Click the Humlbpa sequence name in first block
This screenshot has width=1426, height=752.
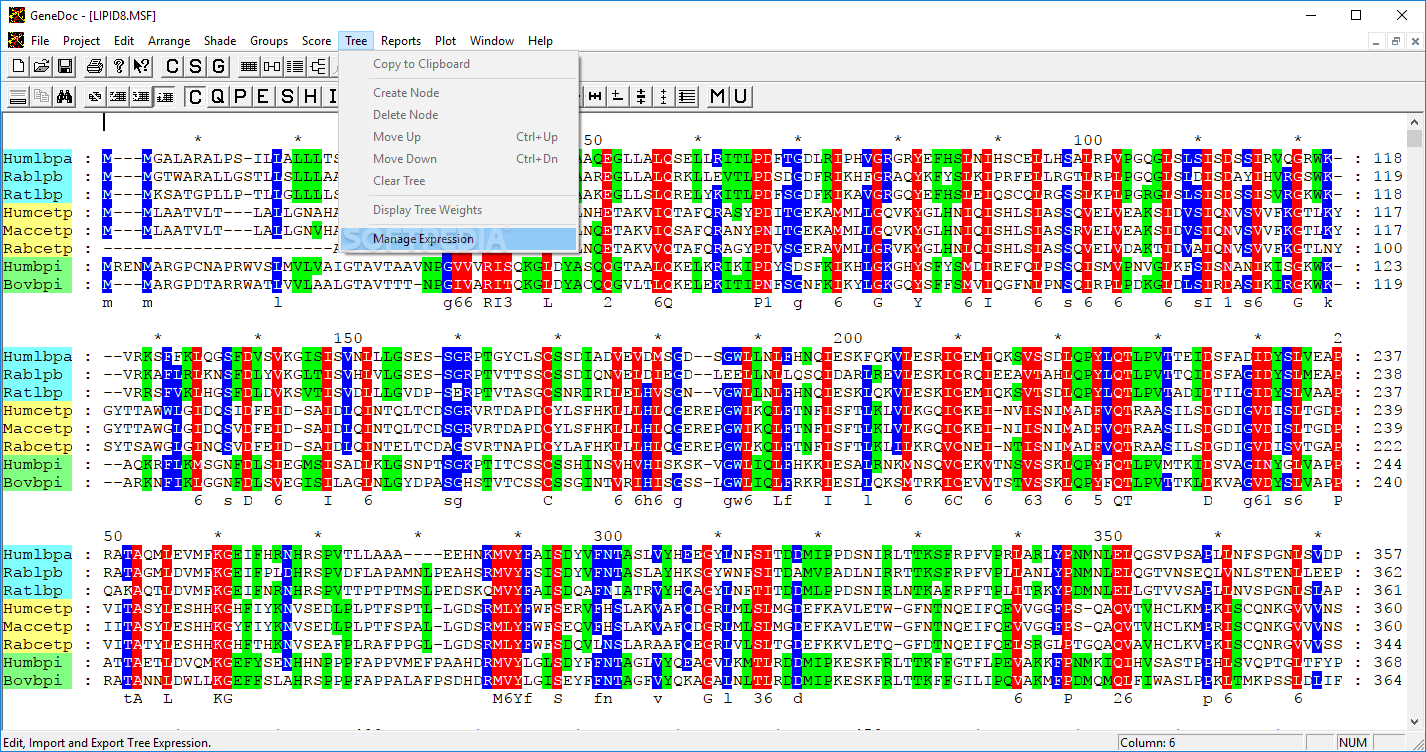click(x=37, y=158)
